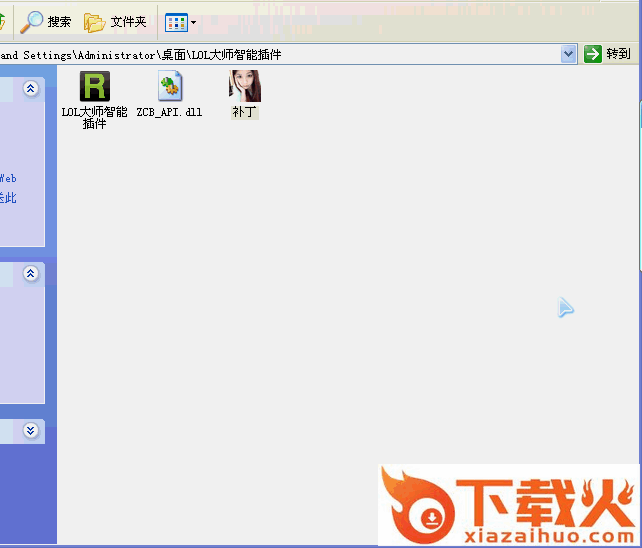
Task: Select the LOL大师智能插件 green R icon
Action: 95,86
